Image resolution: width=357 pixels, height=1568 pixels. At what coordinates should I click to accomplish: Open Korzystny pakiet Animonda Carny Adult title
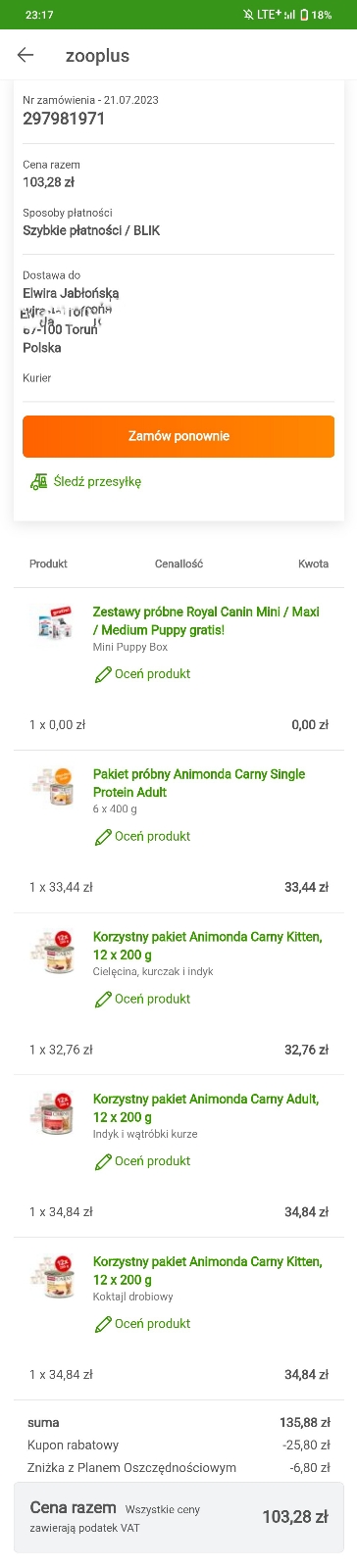205,1108
